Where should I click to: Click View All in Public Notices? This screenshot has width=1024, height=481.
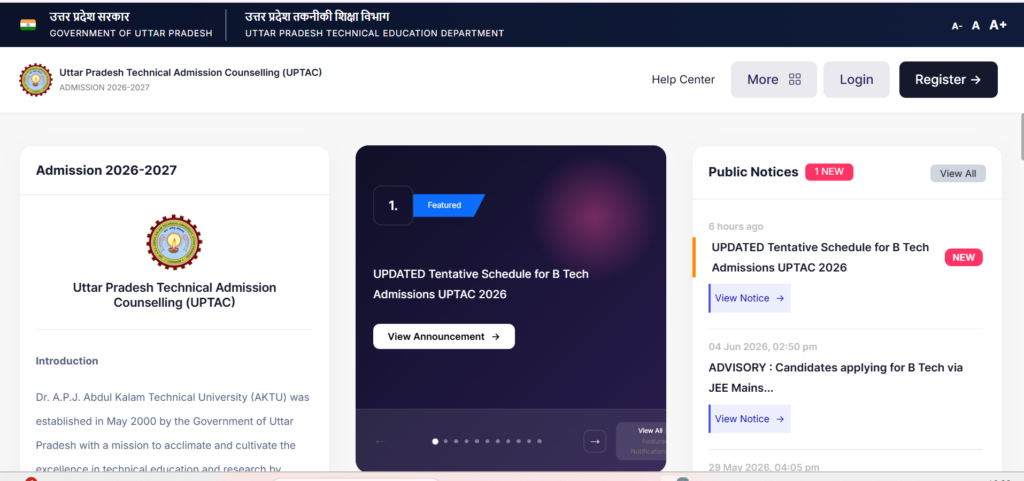coord(958,174)
